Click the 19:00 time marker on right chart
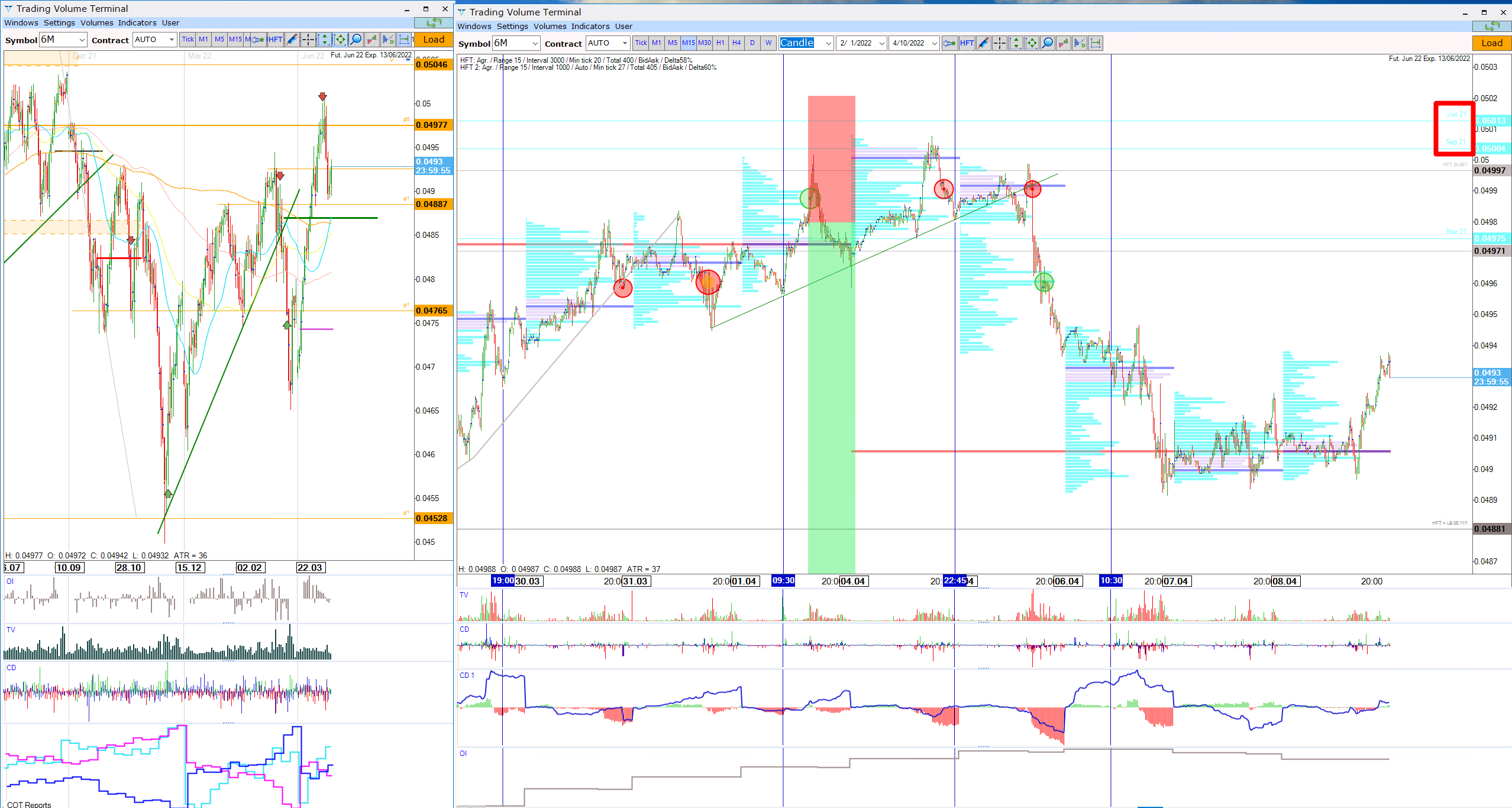 503,581
